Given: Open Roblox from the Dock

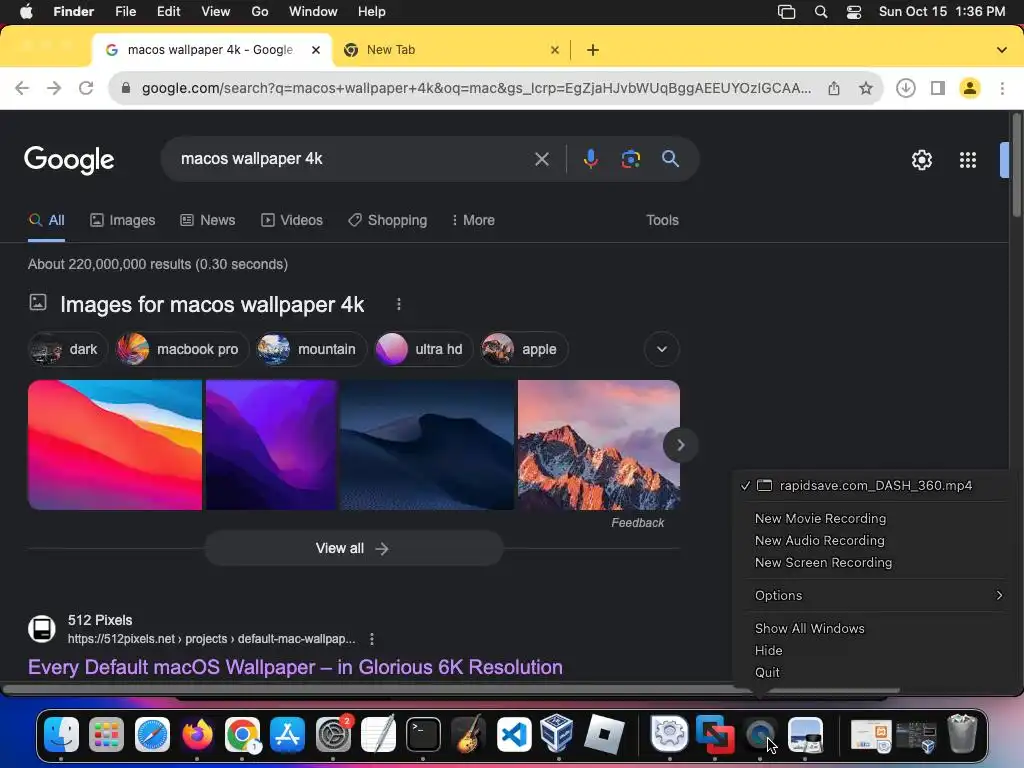Looking at the screenshot, I should tap(604, 733).
